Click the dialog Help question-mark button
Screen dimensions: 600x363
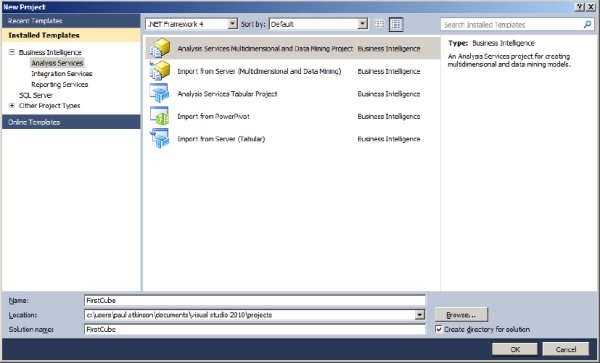click(580, 7)
